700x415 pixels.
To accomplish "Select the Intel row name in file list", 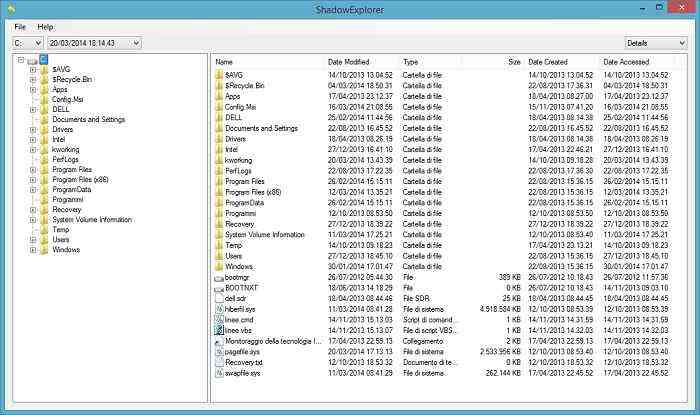I will point(231,149).
